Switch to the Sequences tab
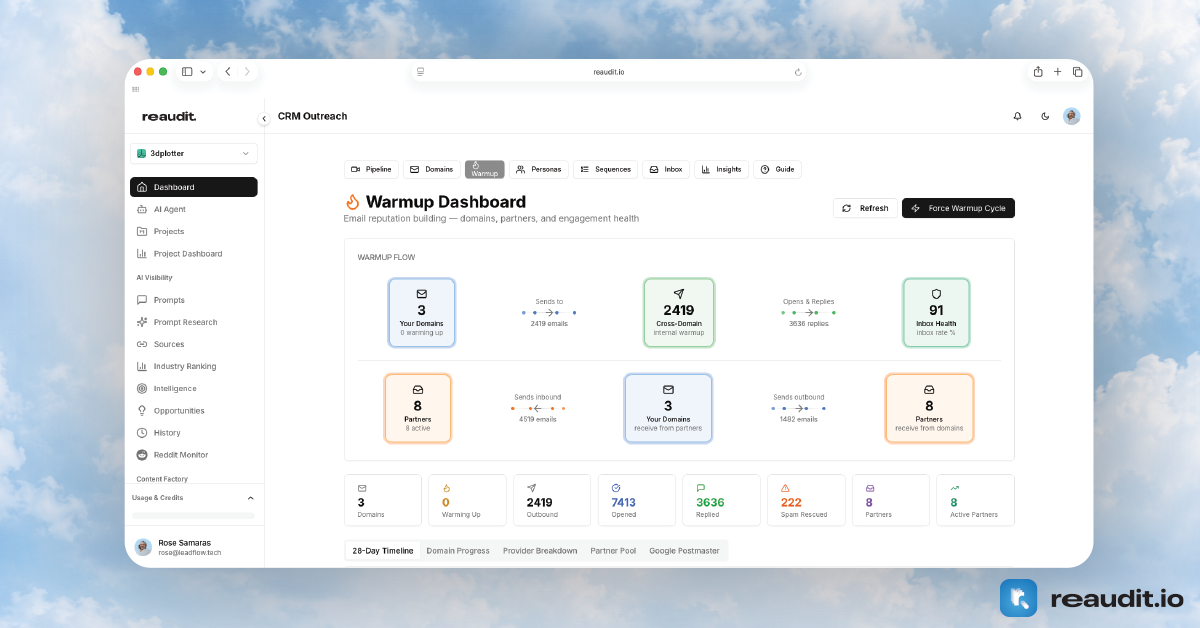 (x=605, y=169)
